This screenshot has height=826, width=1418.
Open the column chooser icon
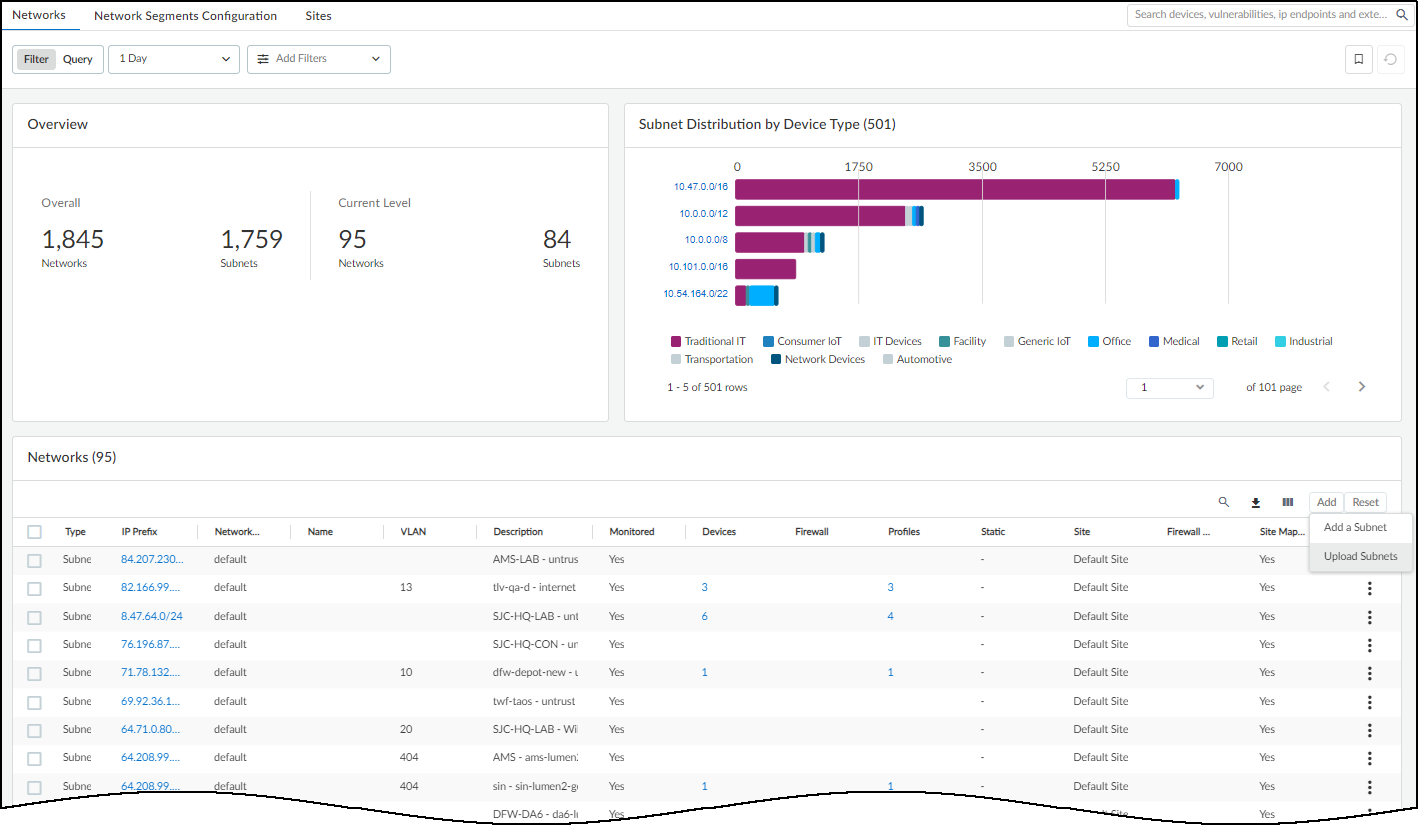[1287, 503]
